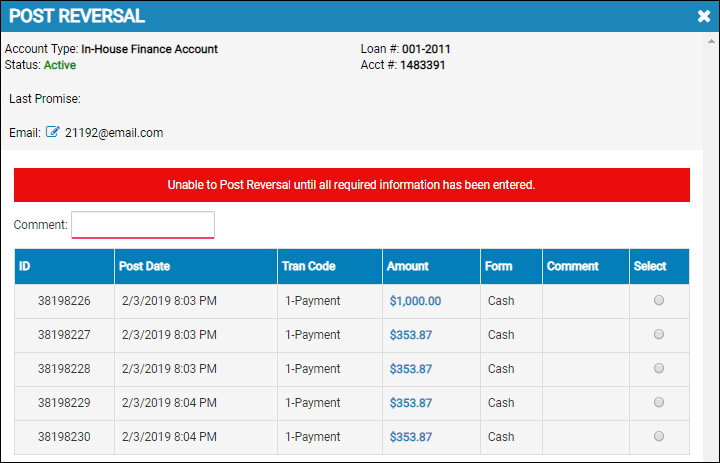The height and width of the screenshot is (463, 720).
Task: Select radio button for transaction 38198230
Action: (659, 436)
